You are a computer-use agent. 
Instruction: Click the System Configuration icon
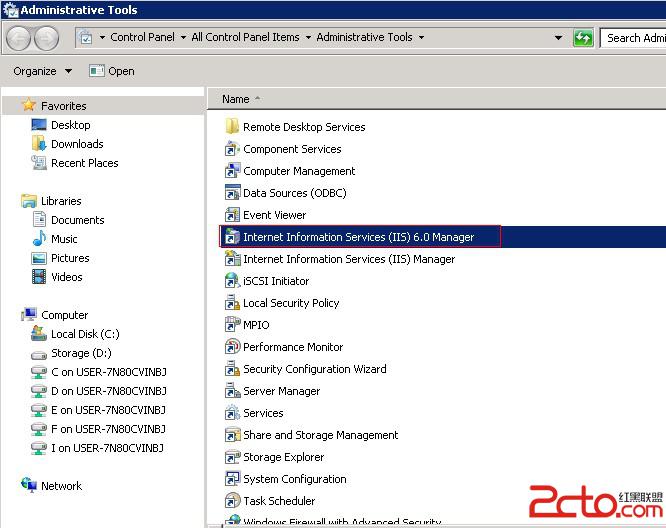pyautogui.click(x=232, y=479)
